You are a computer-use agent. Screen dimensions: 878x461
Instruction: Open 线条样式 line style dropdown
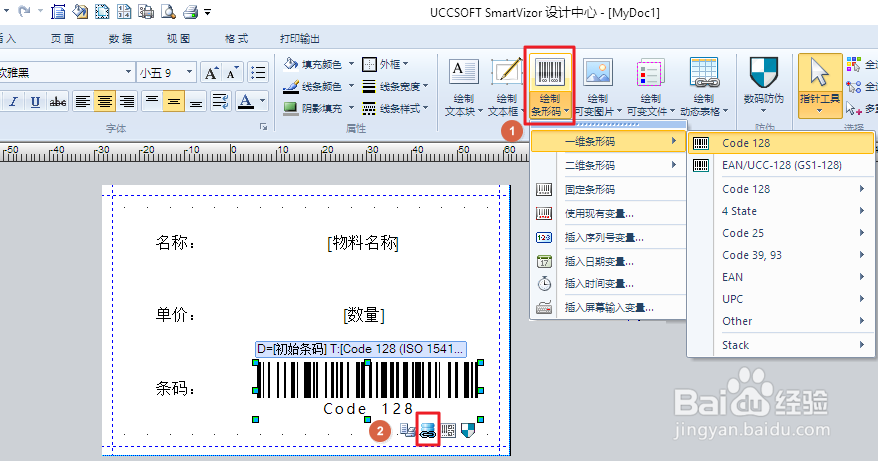click(395, 108)
